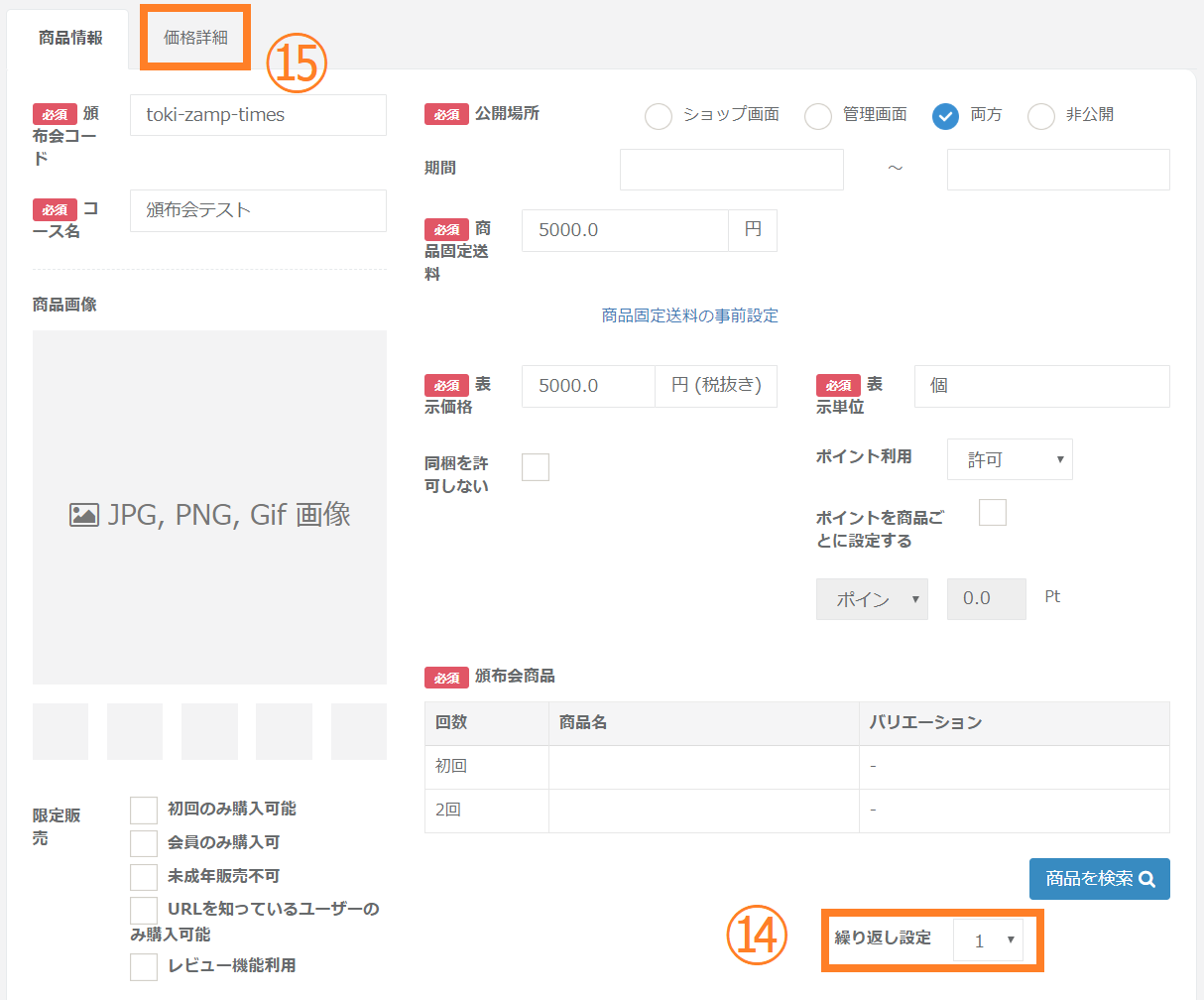Select the 管理画面 radio option
The height and width of the screenshot is (1000, 1204).
818,116
